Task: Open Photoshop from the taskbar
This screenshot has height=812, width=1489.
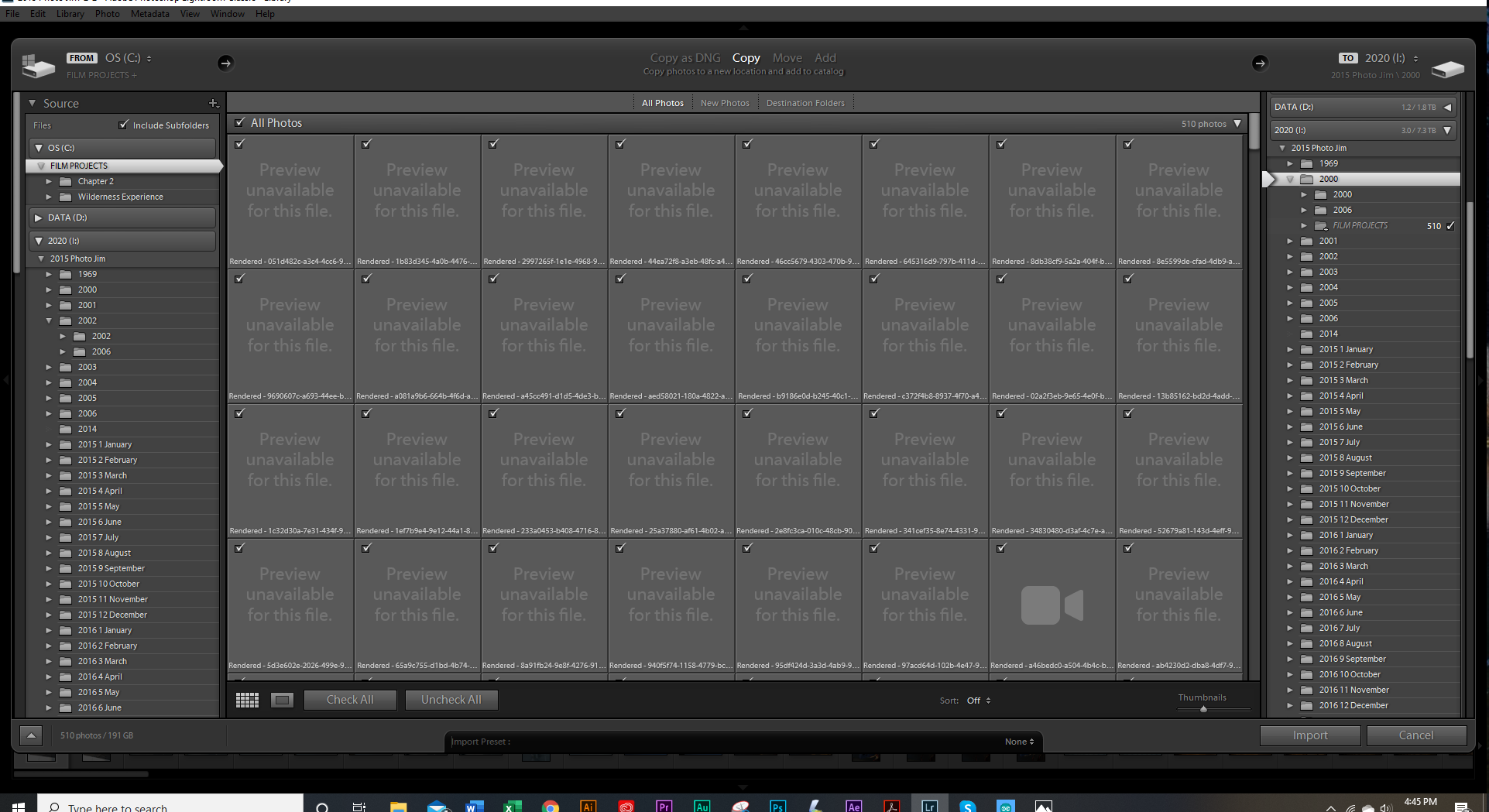Action: (777, 805)
